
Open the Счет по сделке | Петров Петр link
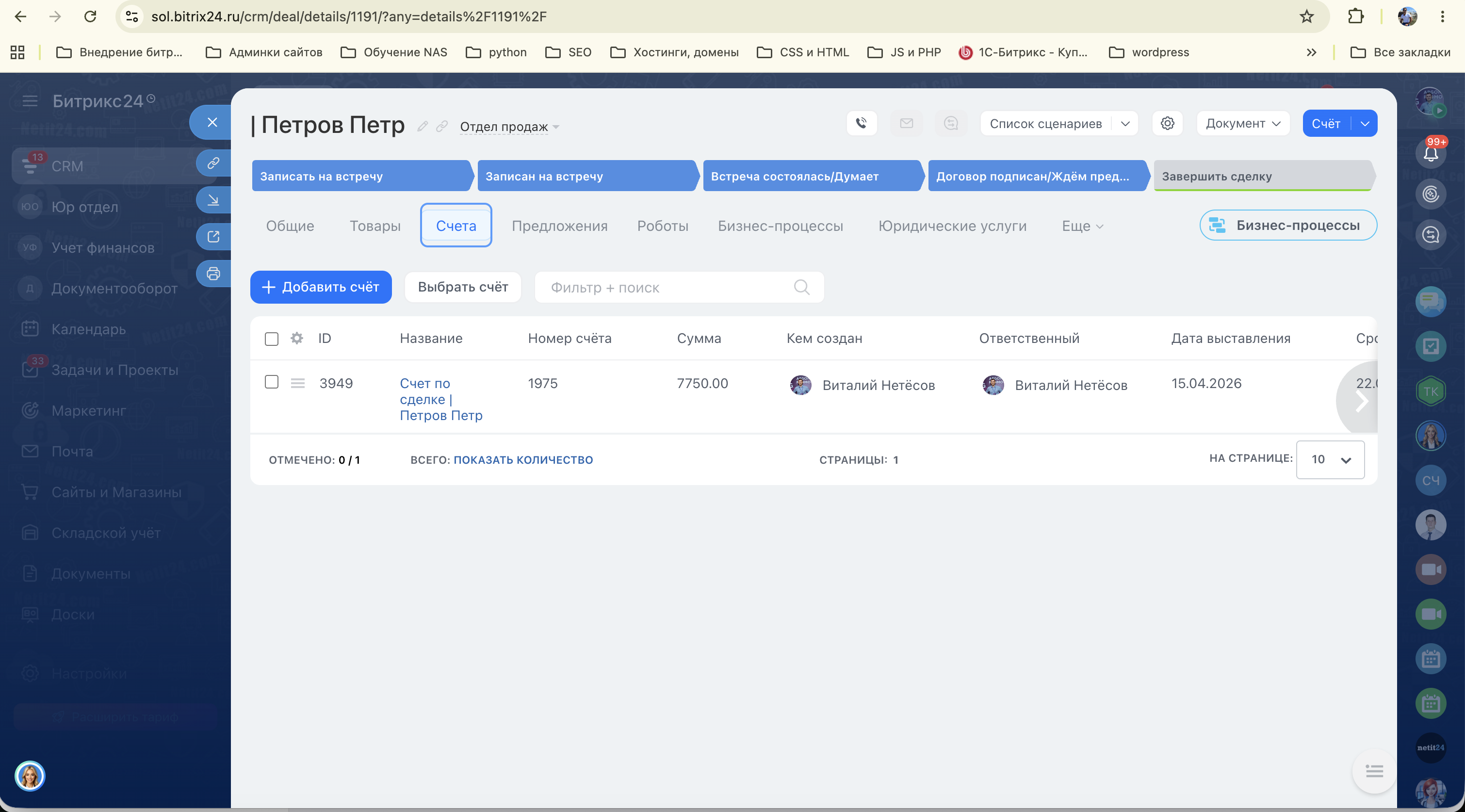coord(441,399)
